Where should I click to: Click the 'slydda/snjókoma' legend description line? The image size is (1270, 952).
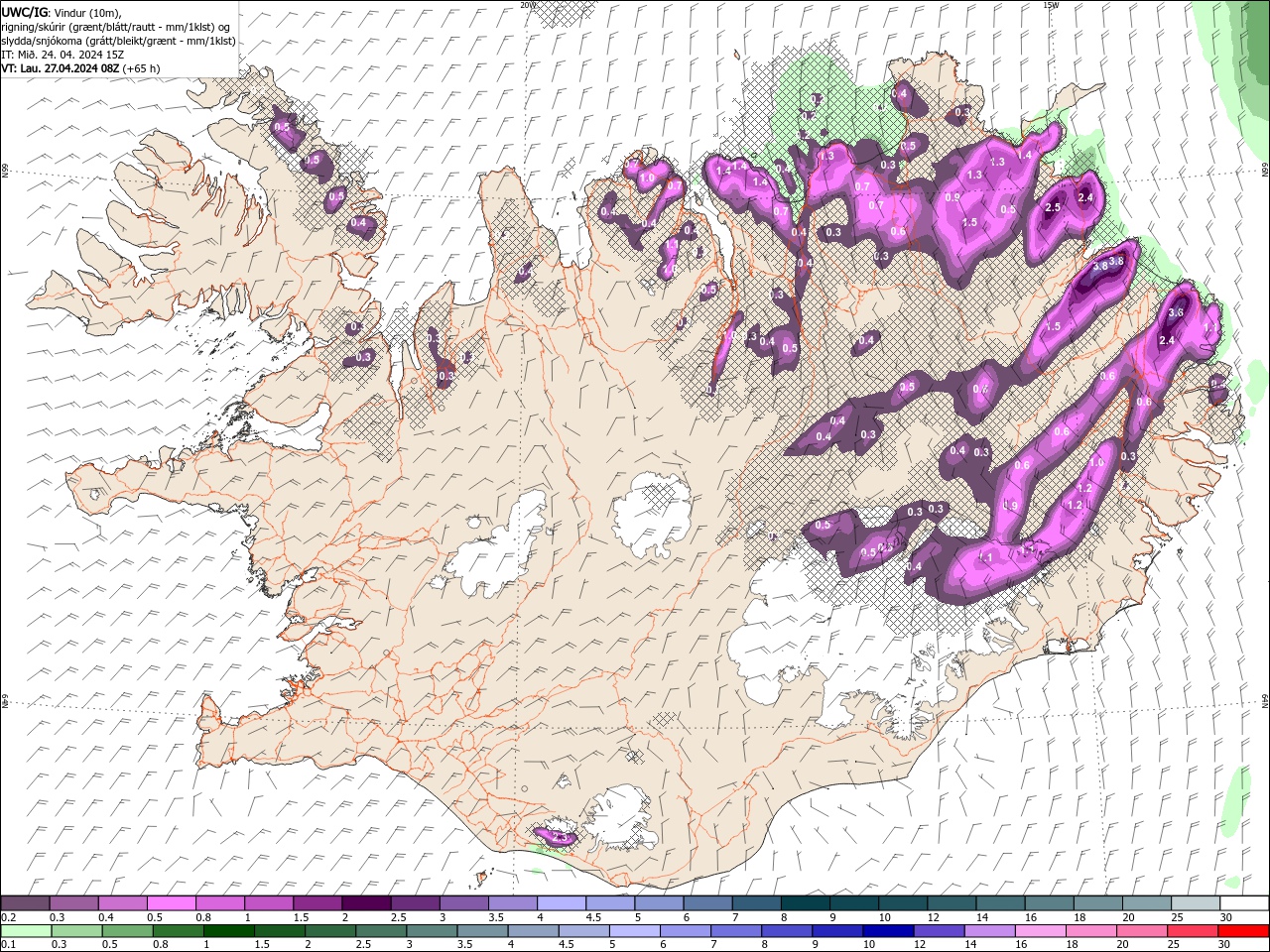118,41
